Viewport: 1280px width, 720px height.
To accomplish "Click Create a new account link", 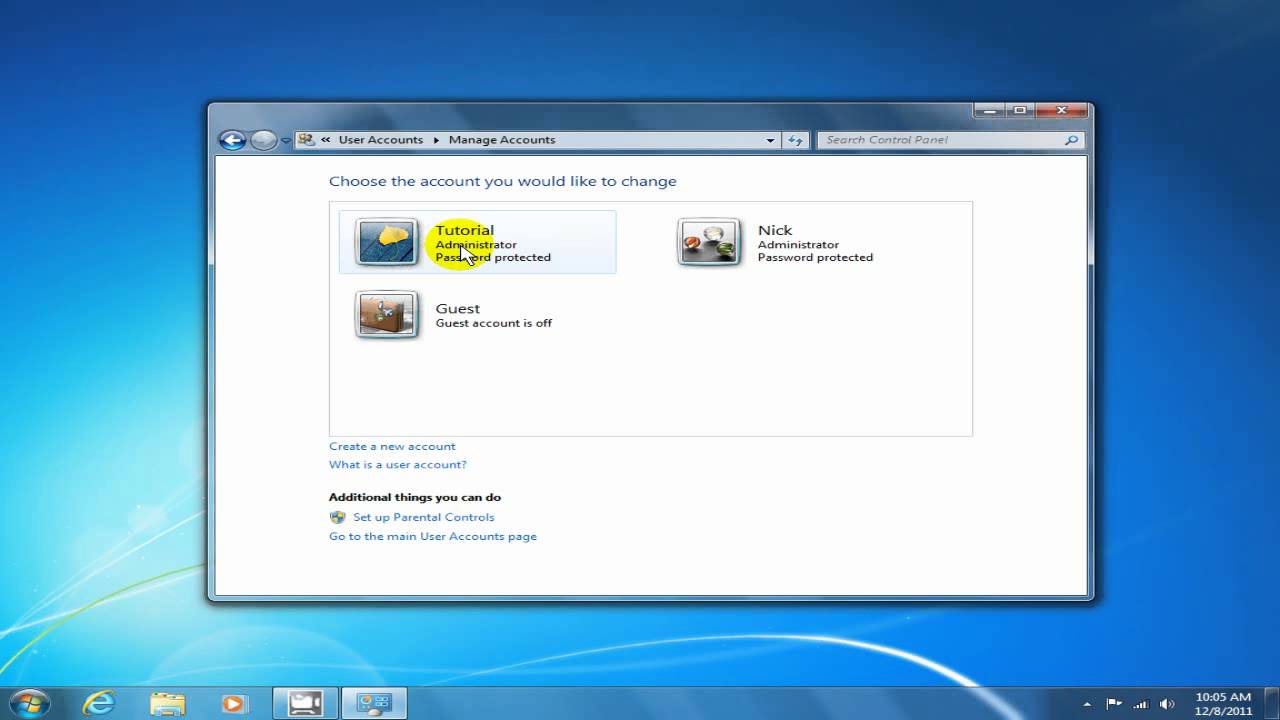I will [392, 446].
